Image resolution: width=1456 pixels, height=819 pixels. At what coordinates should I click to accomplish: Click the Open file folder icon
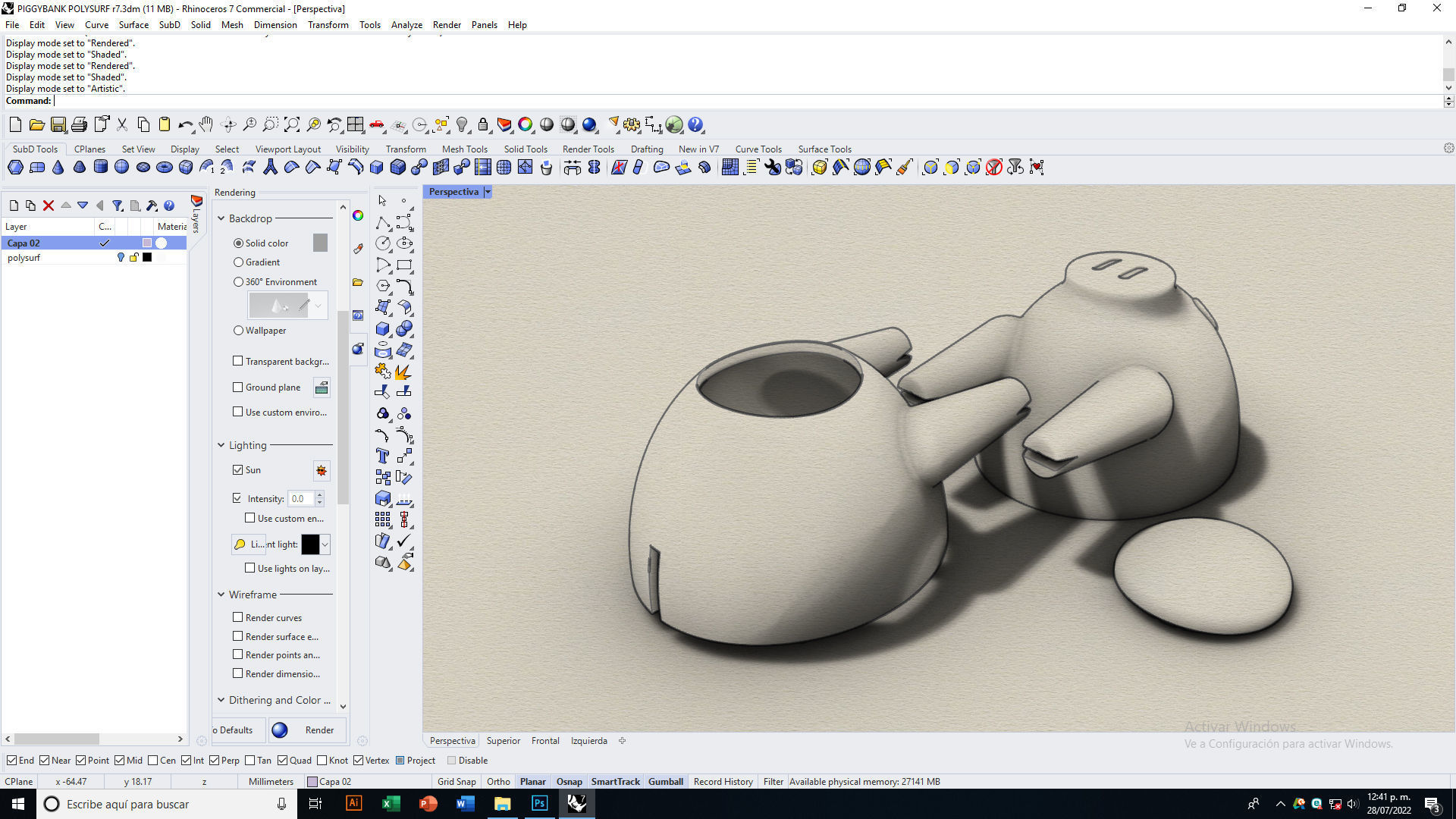(x=36, y=125)
